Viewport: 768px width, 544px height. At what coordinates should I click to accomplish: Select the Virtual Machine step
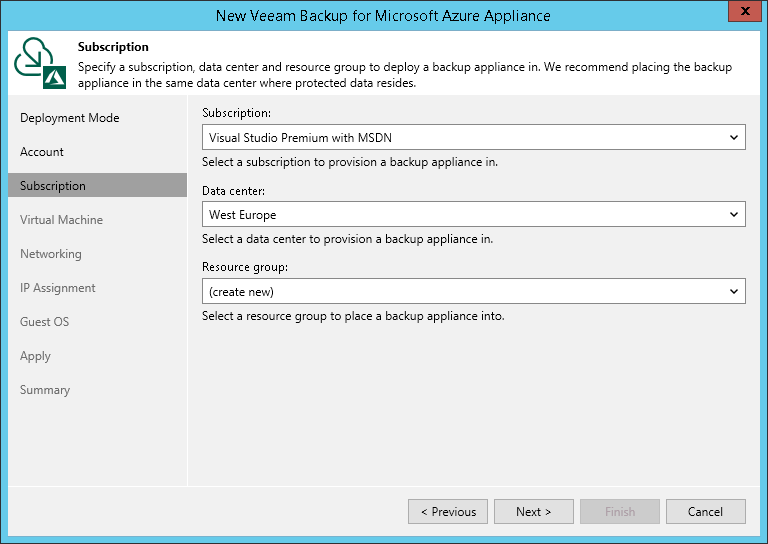61,220
